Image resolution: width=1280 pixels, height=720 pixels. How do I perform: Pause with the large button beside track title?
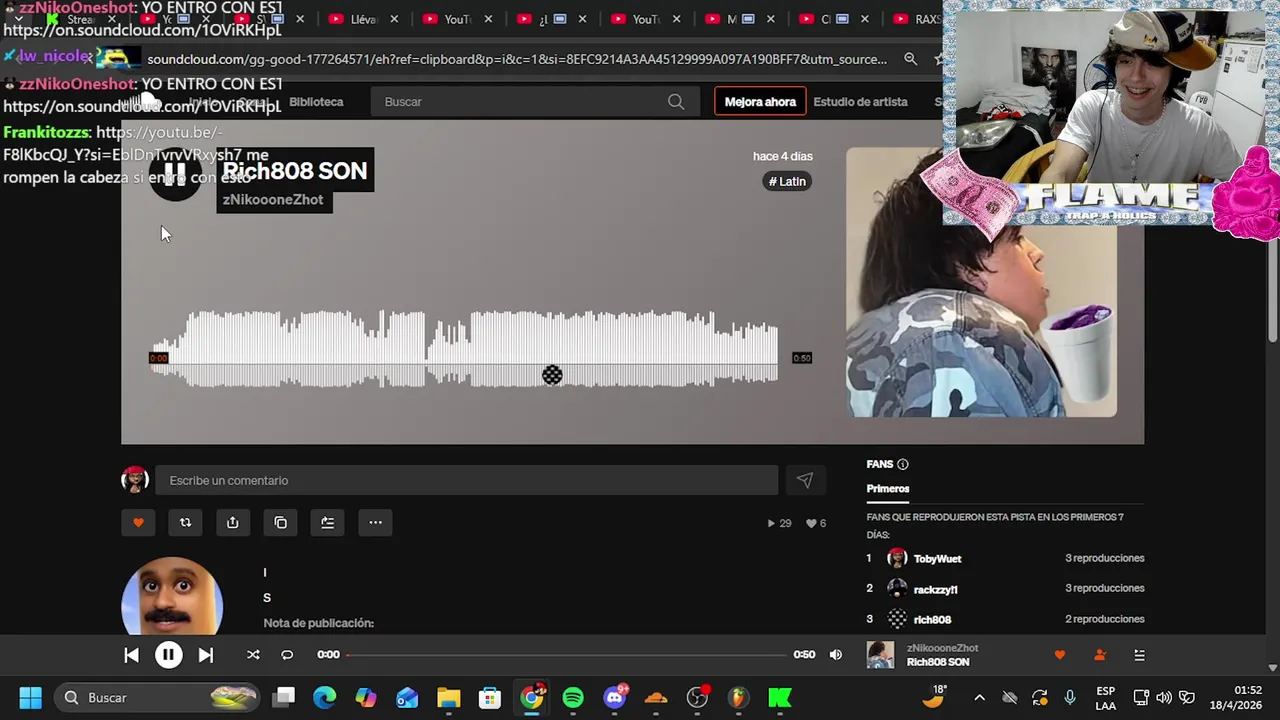pyautogui.click(x=174, y=175)
